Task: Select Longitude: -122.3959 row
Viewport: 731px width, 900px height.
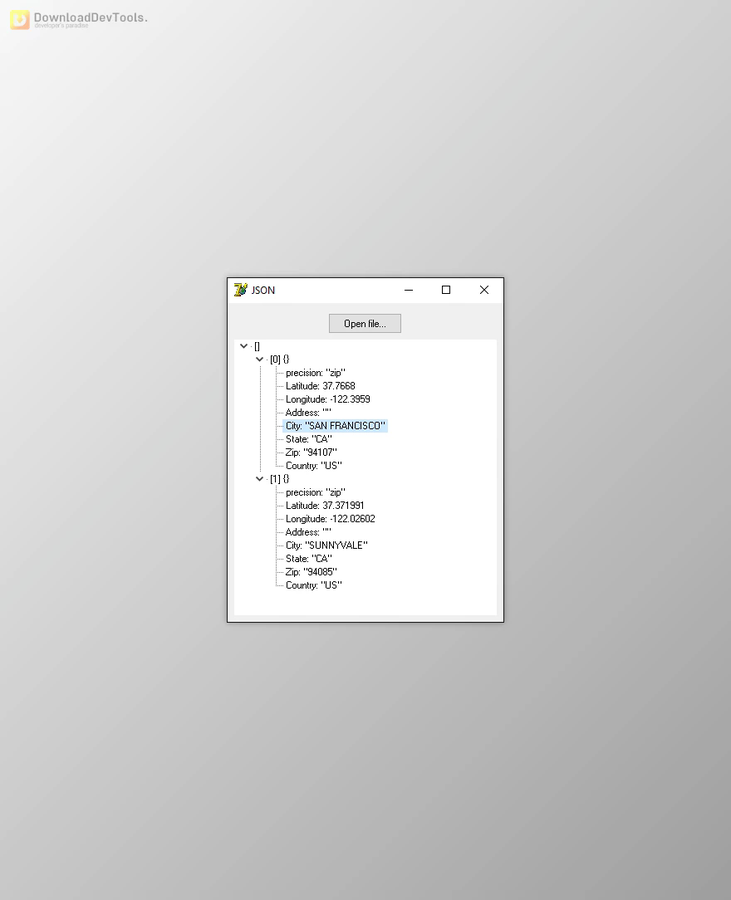Action: (x=328, y=399)
